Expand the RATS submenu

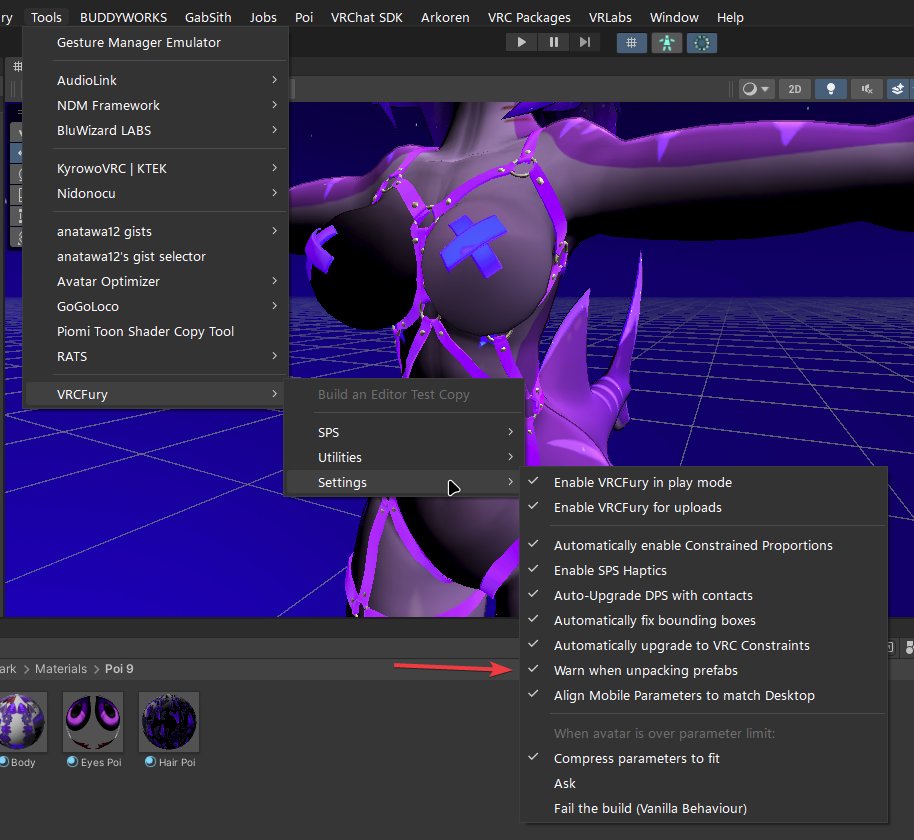pyautogui.click(x=155, y=357)
